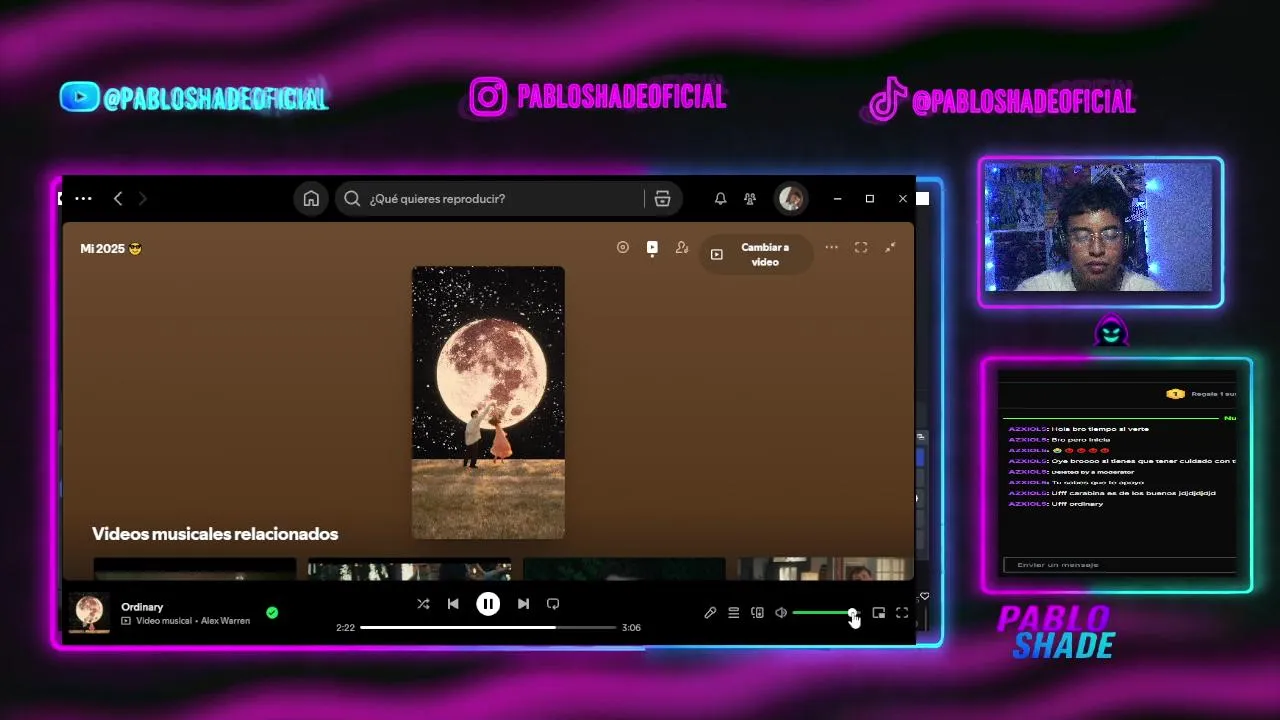The height and width of the screenshot is (720, 1280).
Task: Click the person-with-note artist icon
Action: 682,247
